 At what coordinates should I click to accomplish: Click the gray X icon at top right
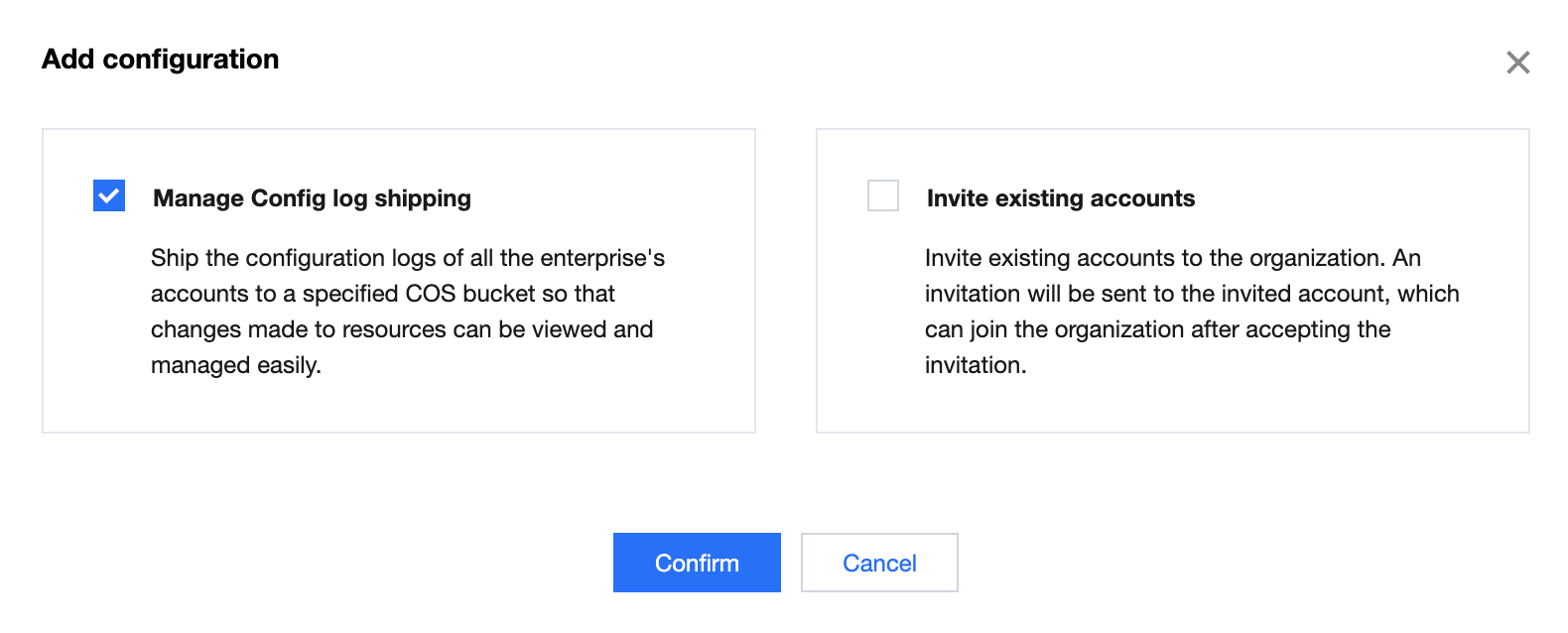coord(1517,63)
